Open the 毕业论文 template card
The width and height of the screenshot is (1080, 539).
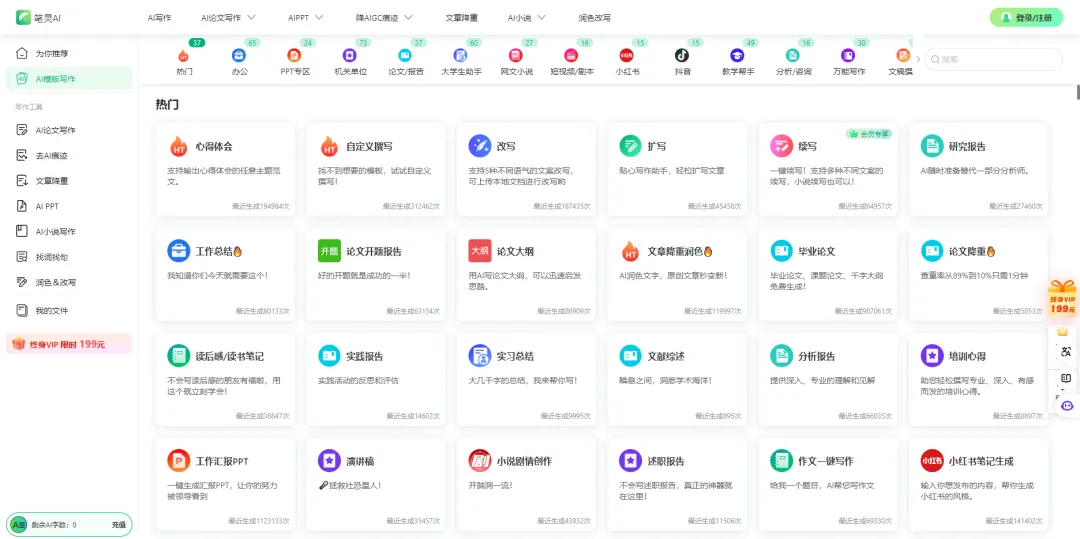point(828,274)
